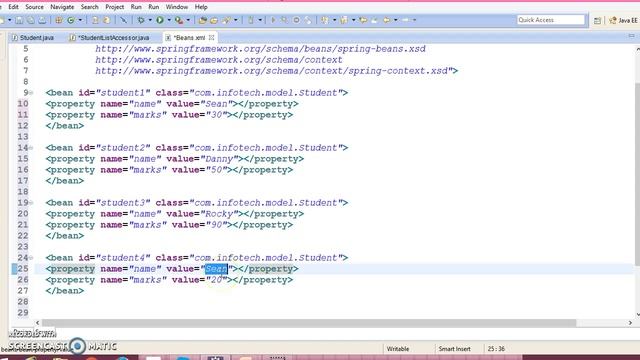Collapse the student1 bean fold marker
The width and height of the screenshot is (640, 360).
(x=31, y=93)
